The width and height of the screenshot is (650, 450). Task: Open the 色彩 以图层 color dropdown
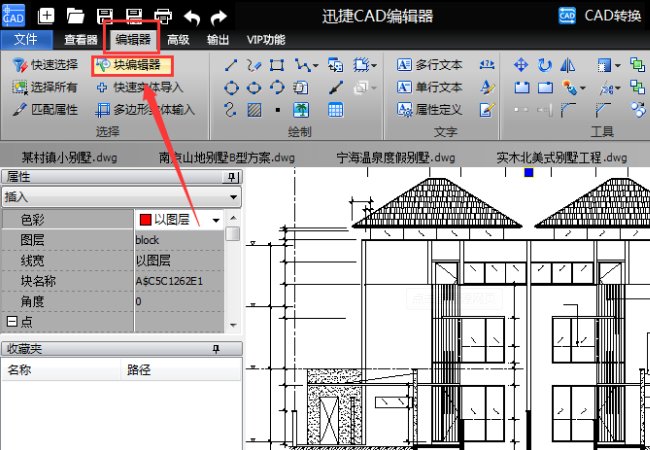216,220
